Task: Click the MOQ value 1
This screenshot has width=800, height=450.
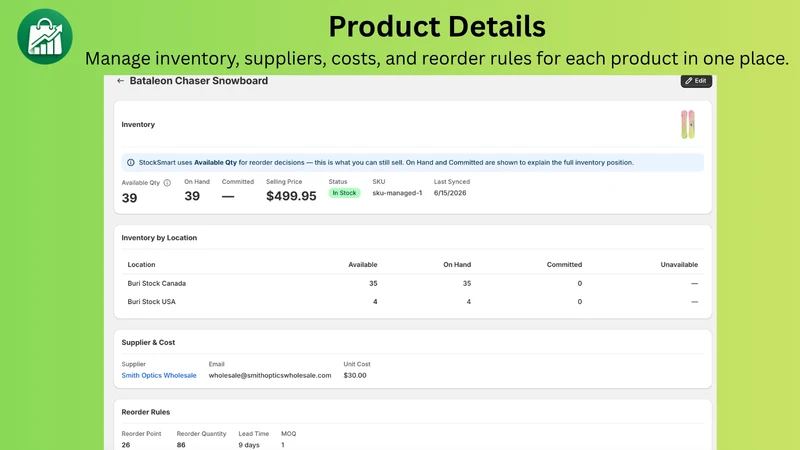Action: tap(283, 445)
